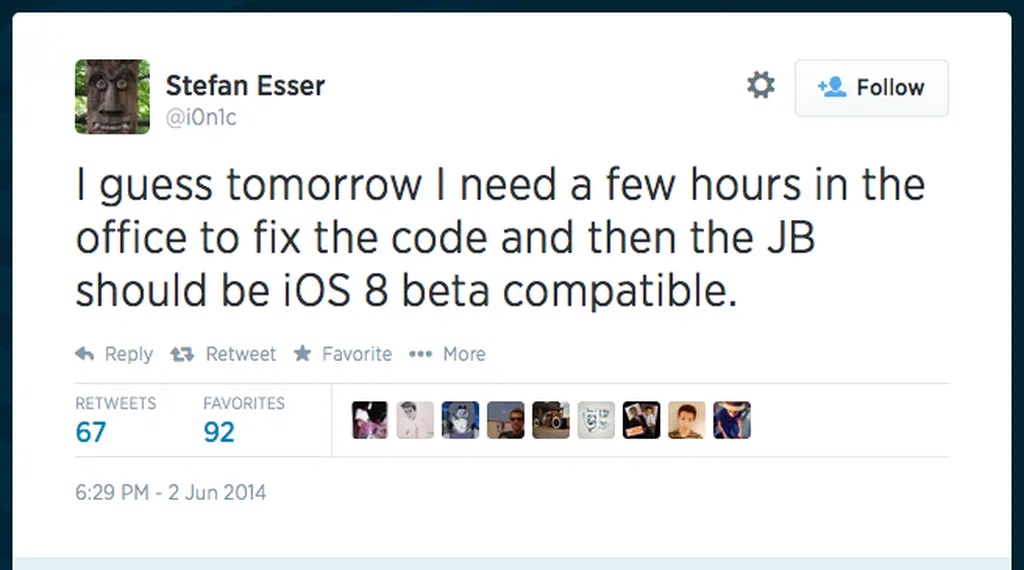Click the black-and-white portrait avatar
The image size is (1024, 570).
[x=415, y=420]
